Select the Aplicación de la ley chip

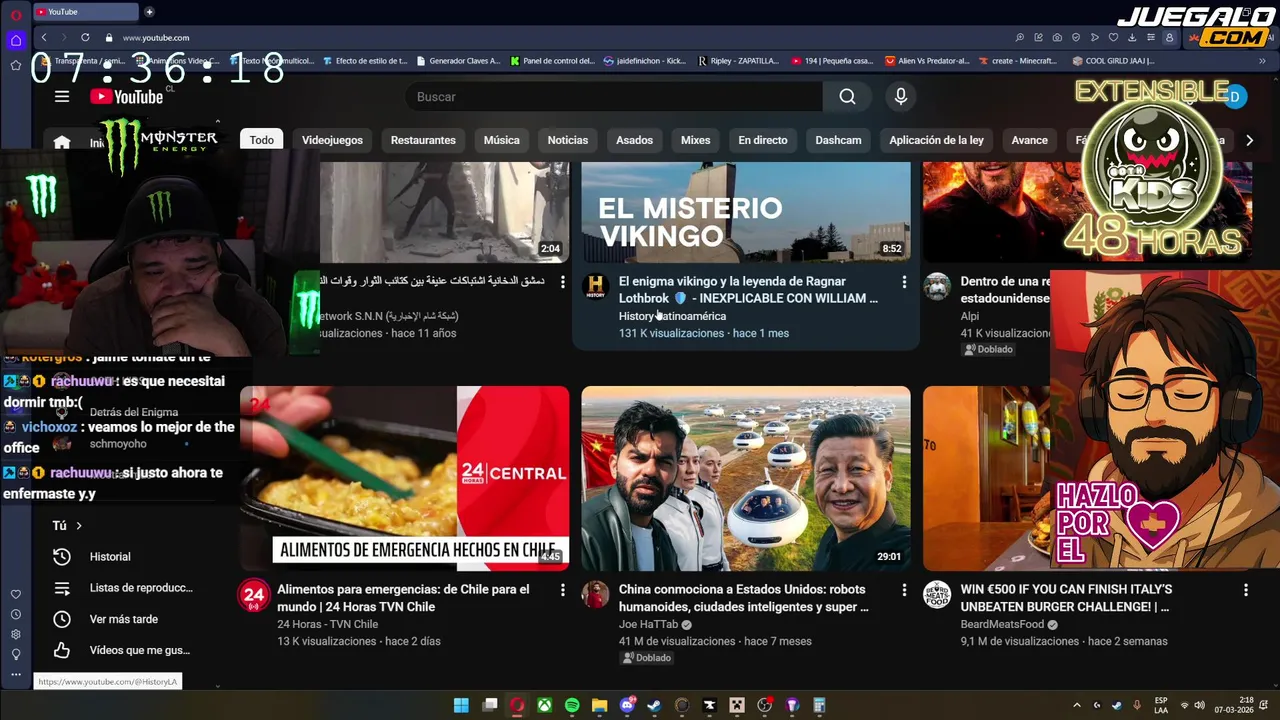[936, 140]
